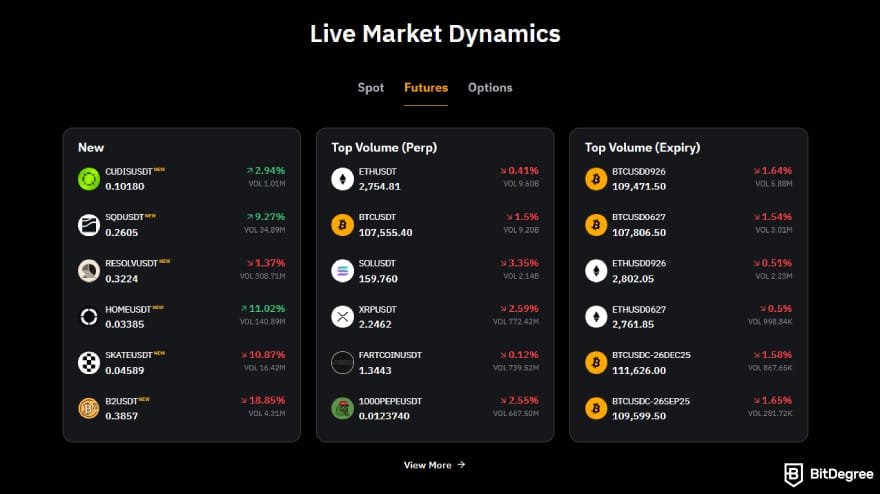Select RESOLVUSDT price 0.3224
This screenshot has width=880, height=494.
click(x=121, y=278)
